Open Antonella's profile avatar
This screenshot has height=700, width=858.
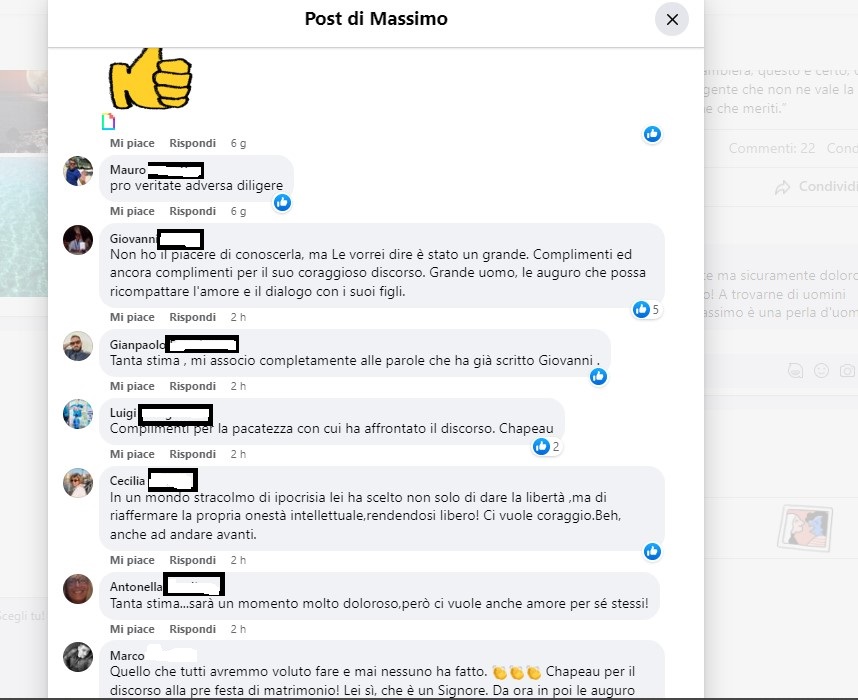[78, 589]
